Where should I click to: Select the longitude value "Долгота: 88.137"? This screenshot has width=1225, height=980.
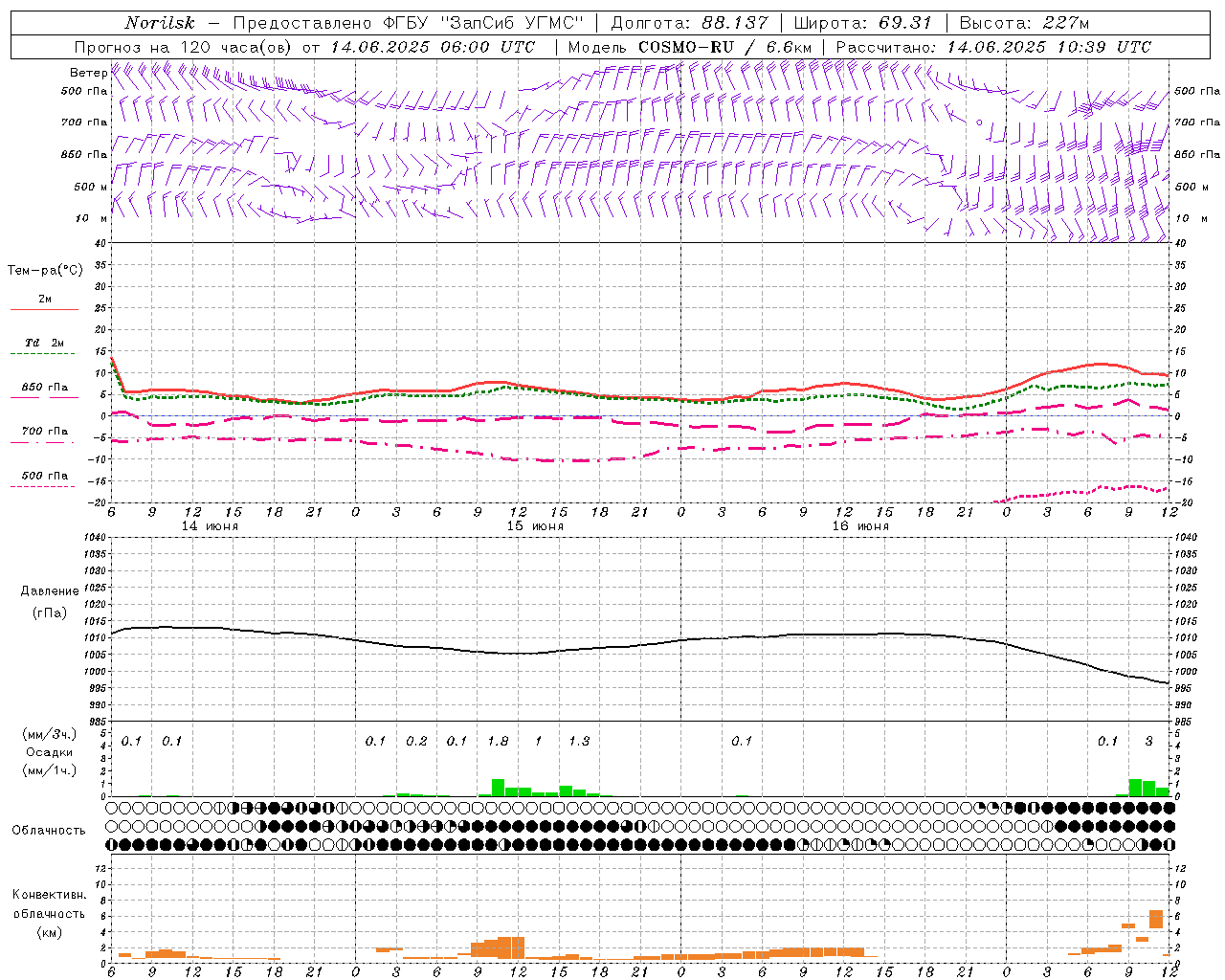689,23
